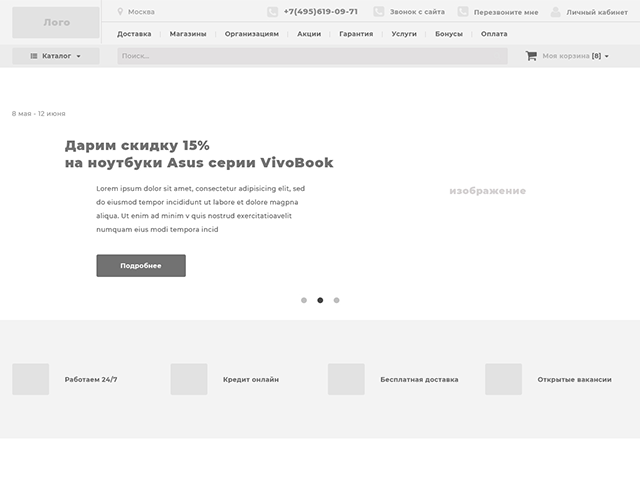Image resolution: width=640 pixels, height=480 pixels.
Task: Expand the Моя корзина dropdown arrow
Action: (x=607, y=56)
